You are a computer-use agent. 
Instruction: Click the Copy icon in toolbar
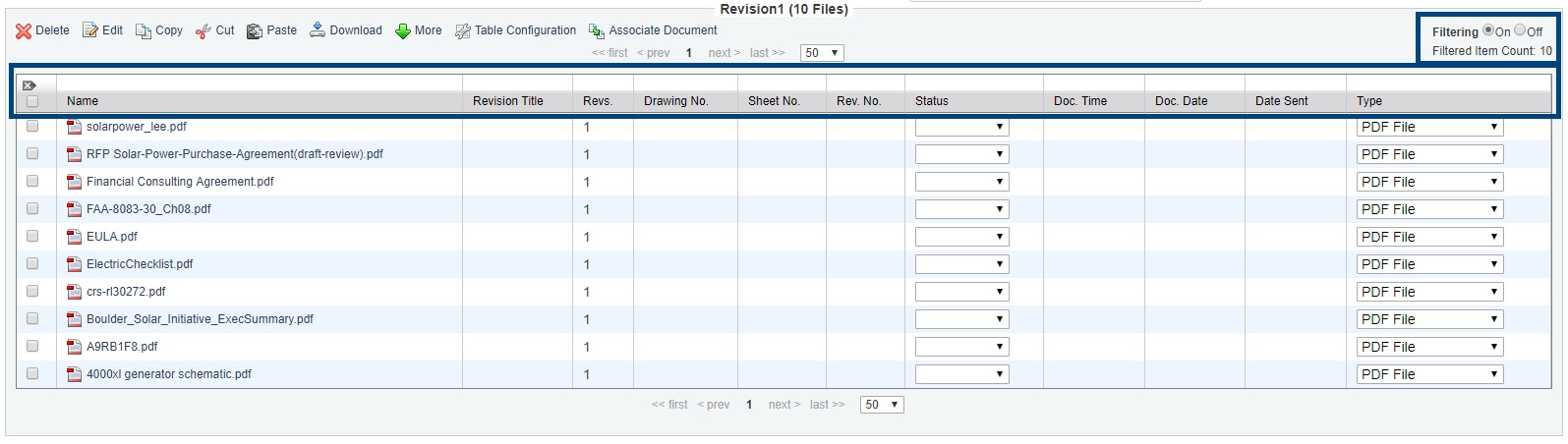pos(144,31)
